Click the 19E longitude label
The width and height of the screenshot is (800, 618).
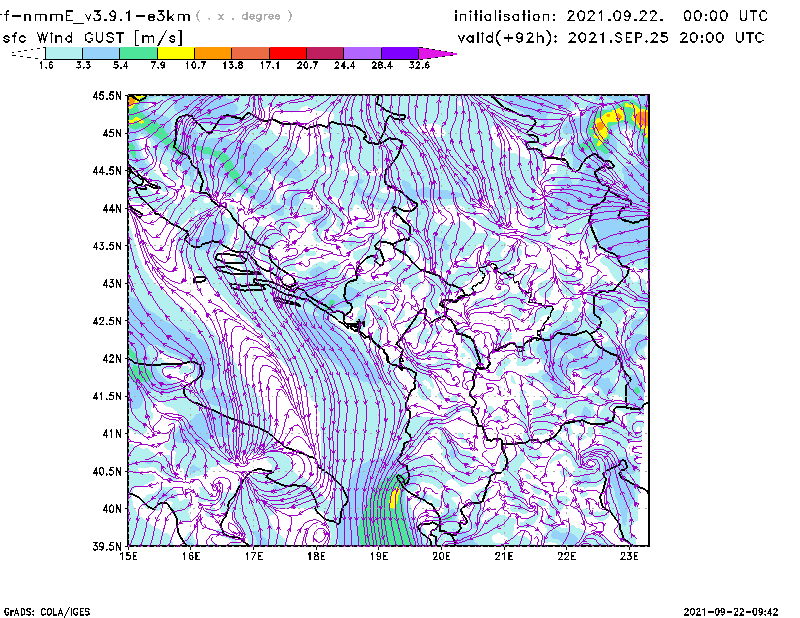pyautogui.click(x=379, y=556)
